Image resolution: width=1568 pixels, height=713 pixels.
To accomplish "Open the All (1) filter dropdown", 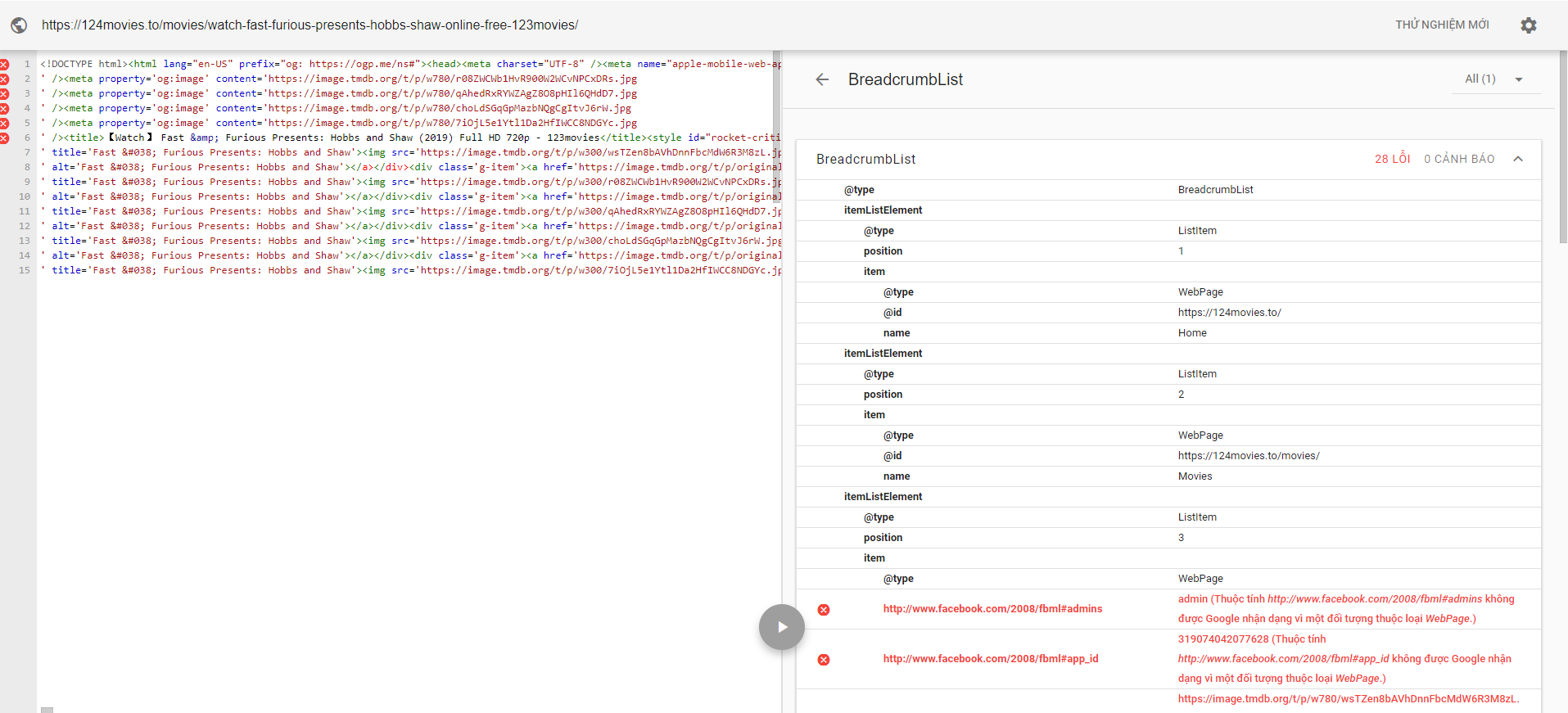I will [x=1495, y=79].
